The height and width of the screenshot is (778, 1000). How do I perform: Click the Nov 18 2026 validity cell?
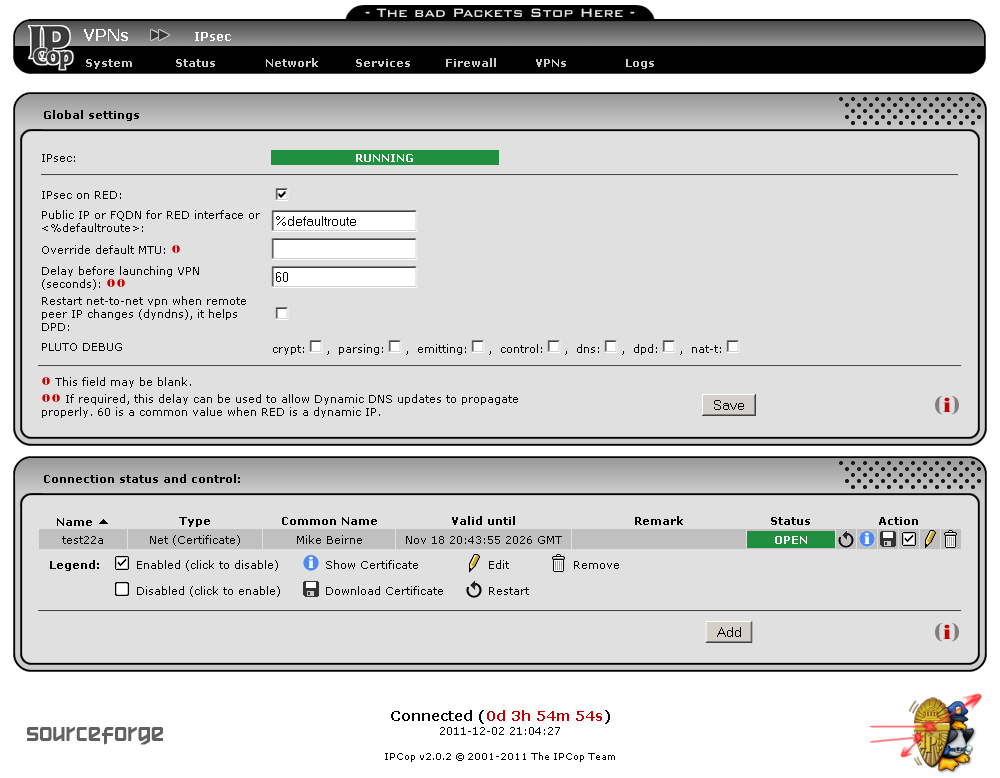(x=483, y=539)
